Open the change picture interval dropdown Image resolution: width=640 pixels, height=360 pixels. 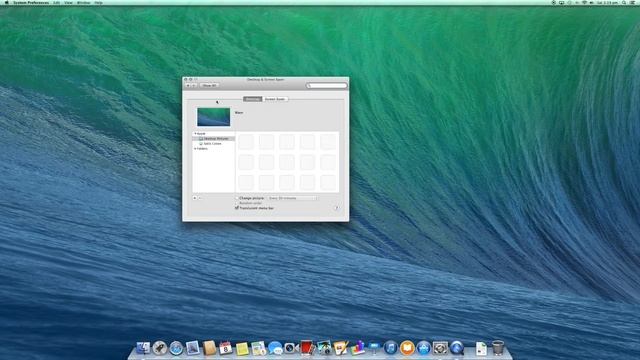(292, 198)
